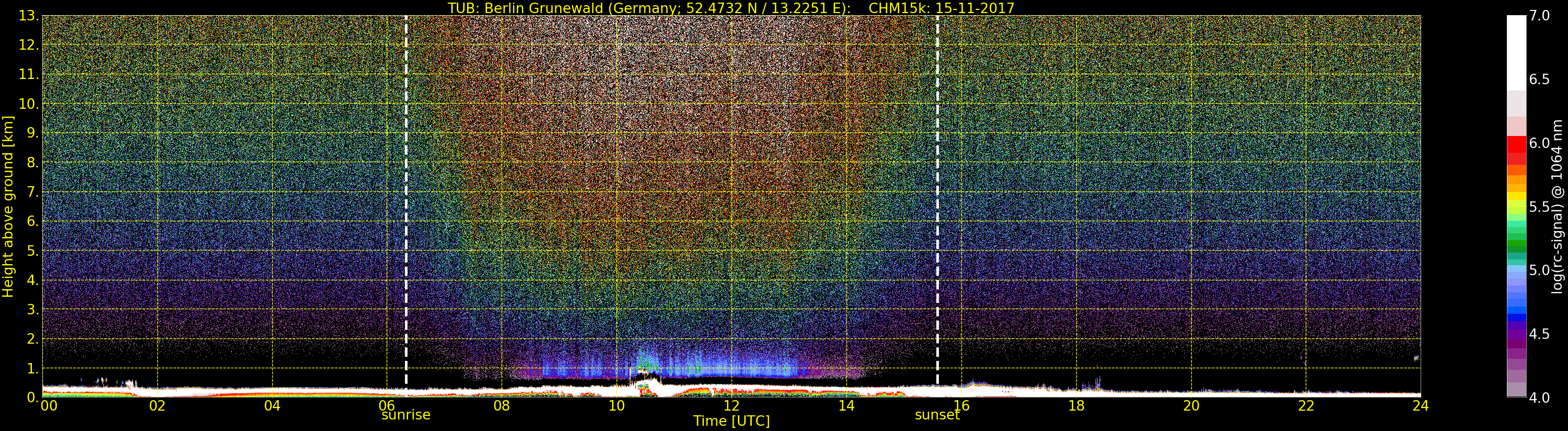Click the Berlin Grunewald station title text
The width and height of the screenshot is (1568, 431).
coord(648,8)
